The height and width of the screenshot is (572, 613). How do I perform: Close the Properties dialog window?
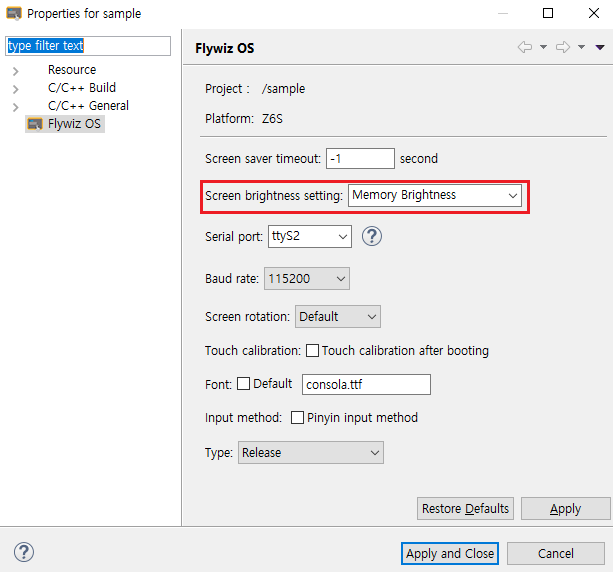(x=594, y=13)
